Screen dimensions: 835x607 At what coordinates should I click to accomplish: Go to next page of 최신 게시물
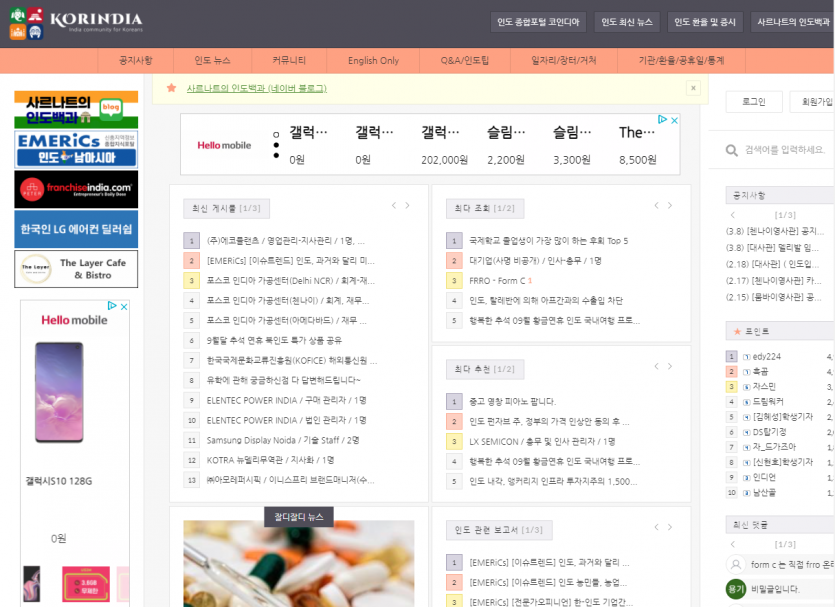[x=408, y=206]
